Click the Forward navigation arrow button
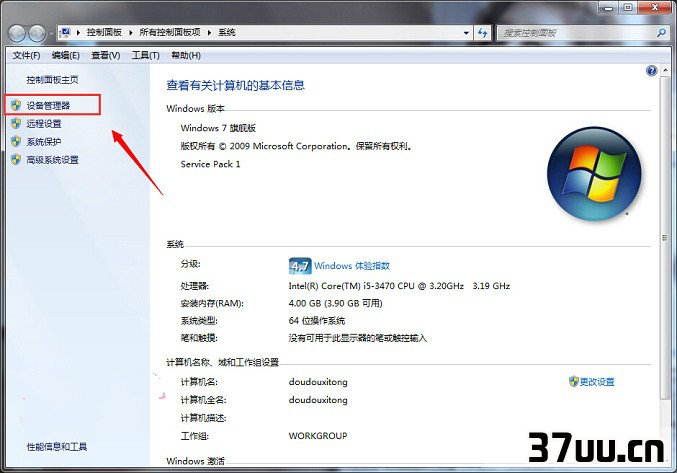677x473 pixels. [x=37, y=33]
